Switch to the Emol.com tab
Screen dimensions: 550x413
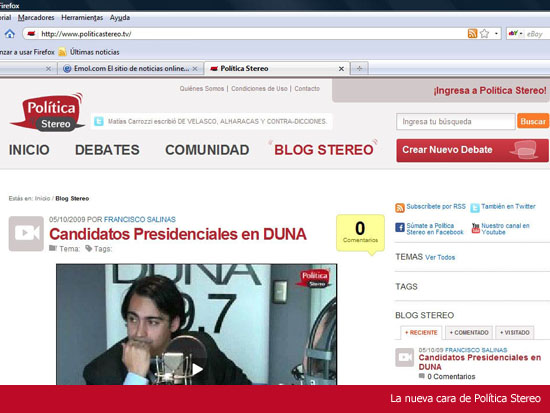pyautogui.click(x=130, y=68)
